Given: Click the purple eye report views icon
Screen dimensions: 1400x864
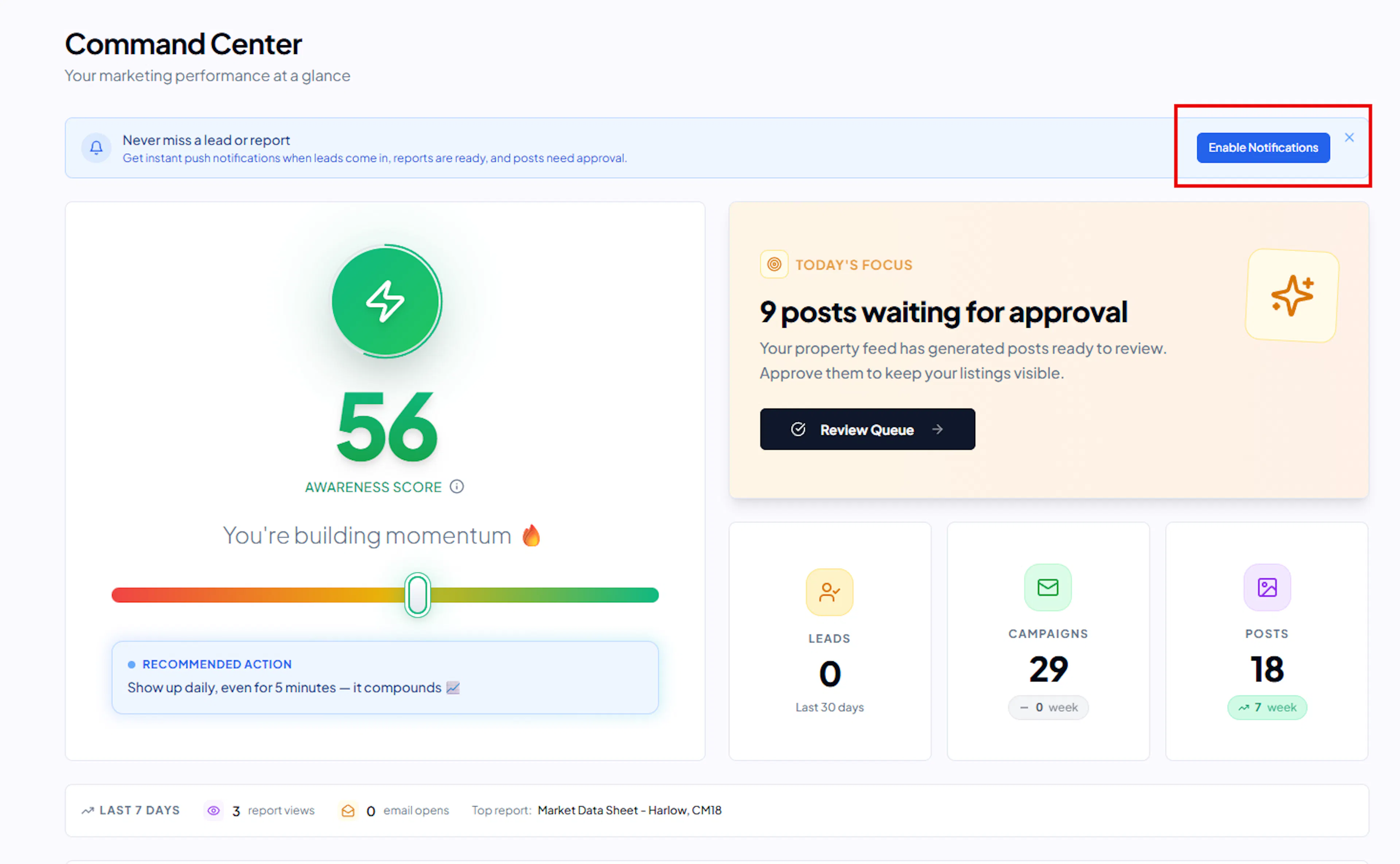Looking at the screenshot, I should pyautogui.click(x=213, y=810).
